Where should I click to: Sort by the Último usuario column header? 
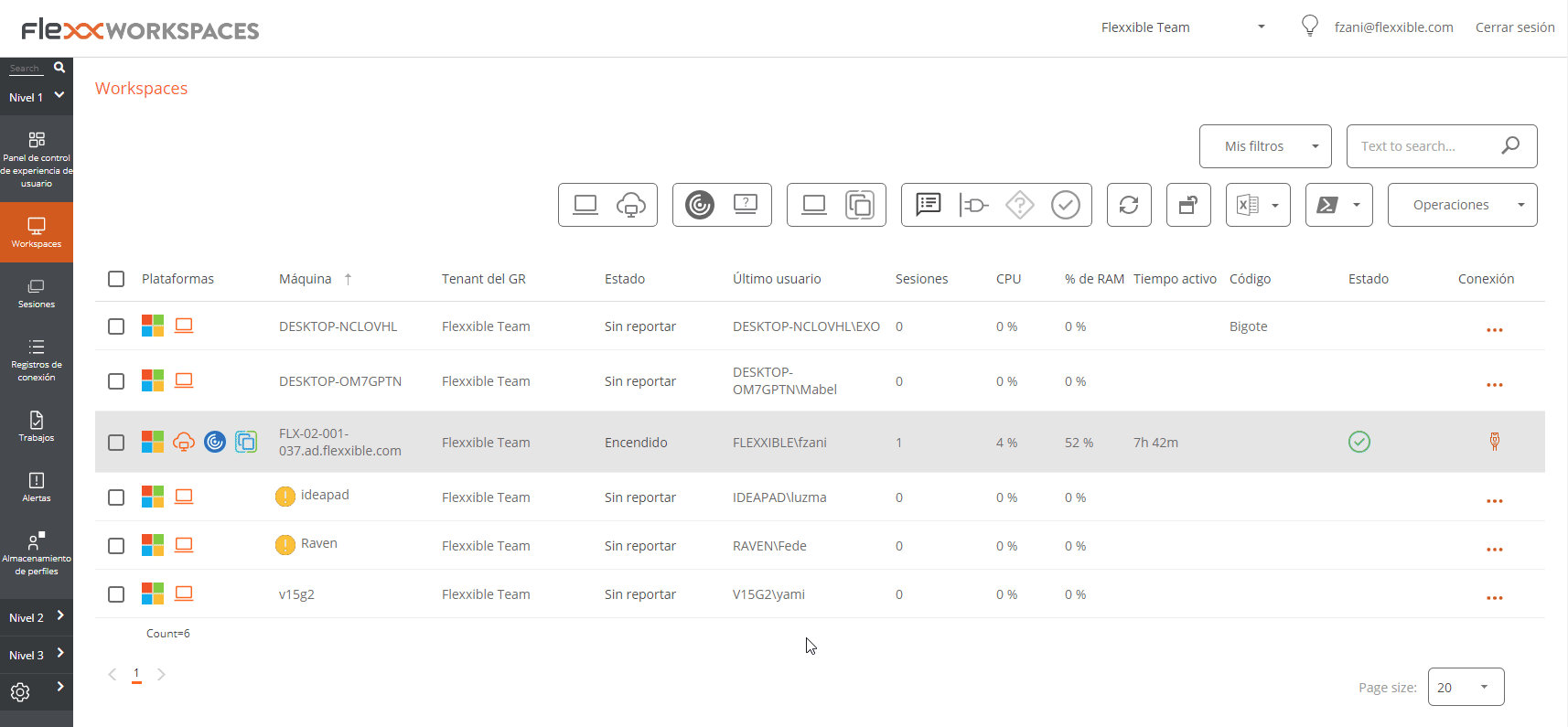777,279
